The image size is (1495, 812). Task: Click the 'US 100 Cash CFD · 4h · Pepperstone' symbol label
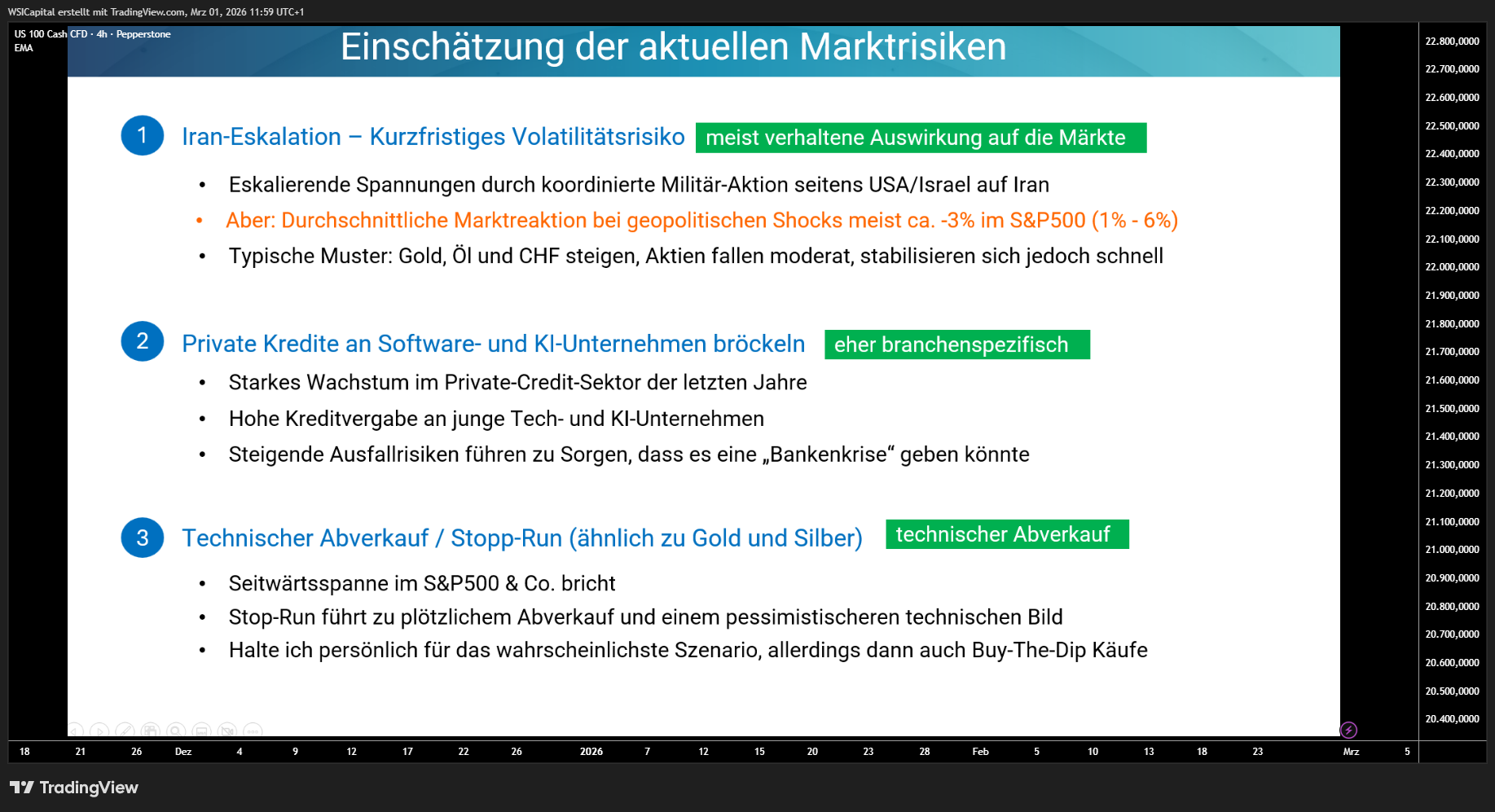92,34
